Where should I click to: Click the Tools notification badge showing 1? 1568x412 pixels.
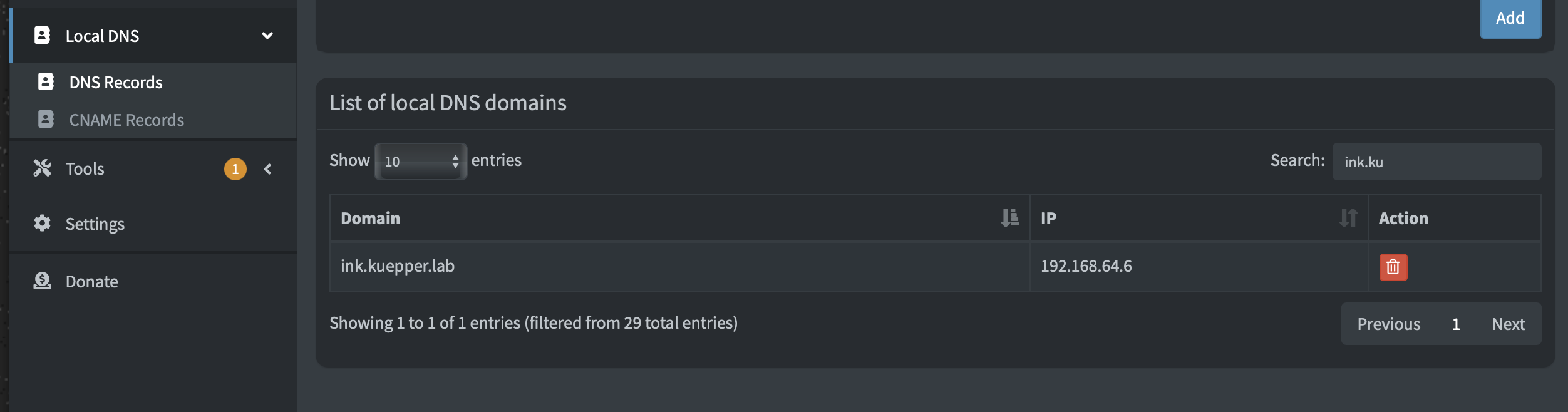point(234,168)
